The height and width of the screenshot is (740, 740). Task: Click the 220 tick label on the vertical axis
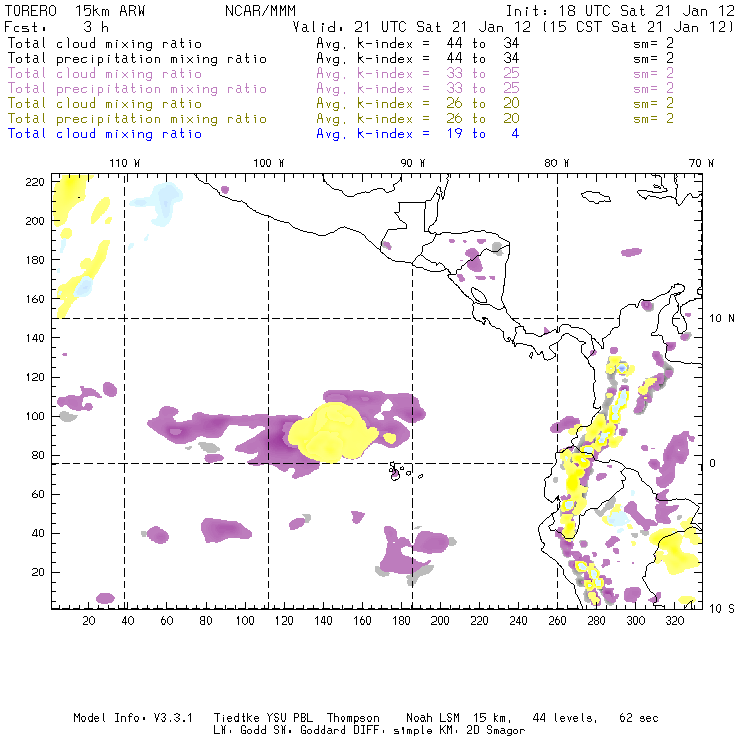click(x=35, y=182)
